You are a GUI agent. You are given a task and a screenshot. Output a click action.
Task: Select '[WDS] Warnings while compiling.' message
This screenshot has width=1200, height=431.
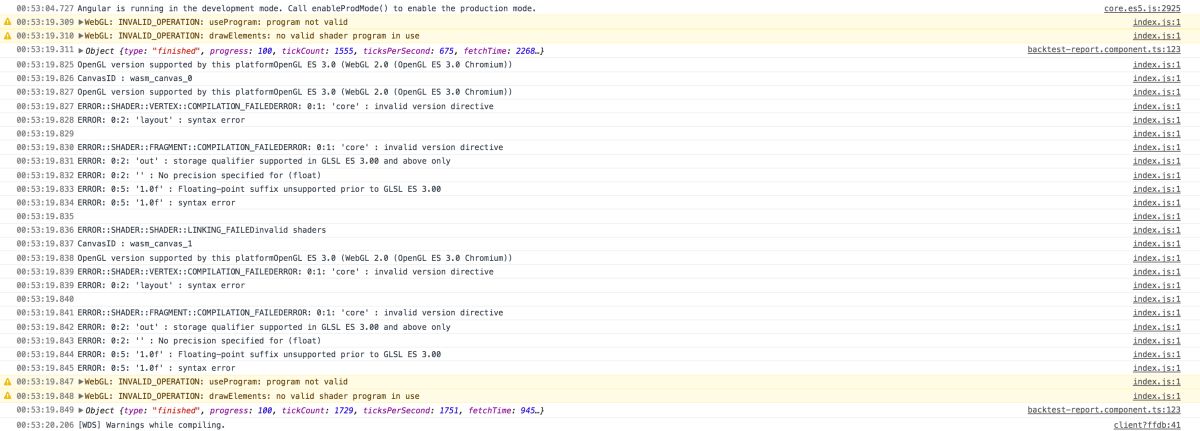(x=151, y=424)
